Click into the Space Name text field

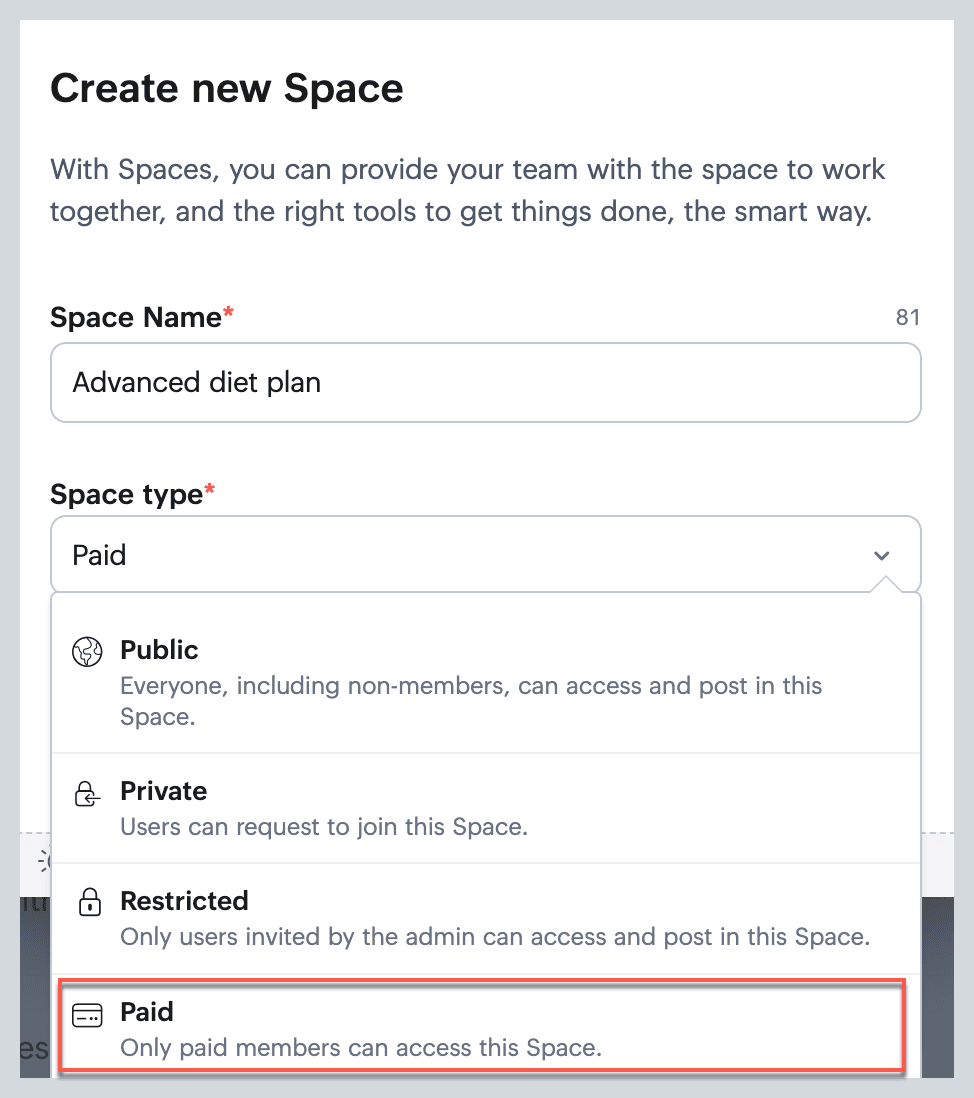[x=485, y=382]
